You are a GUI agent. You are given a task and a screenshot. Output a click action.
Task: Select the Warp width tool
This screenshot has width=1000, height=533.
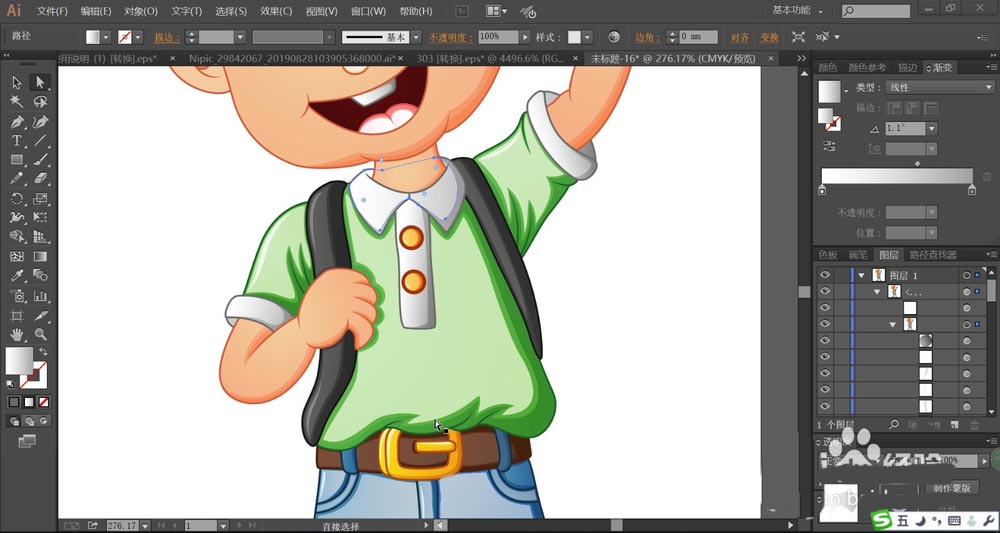(17, 217)
